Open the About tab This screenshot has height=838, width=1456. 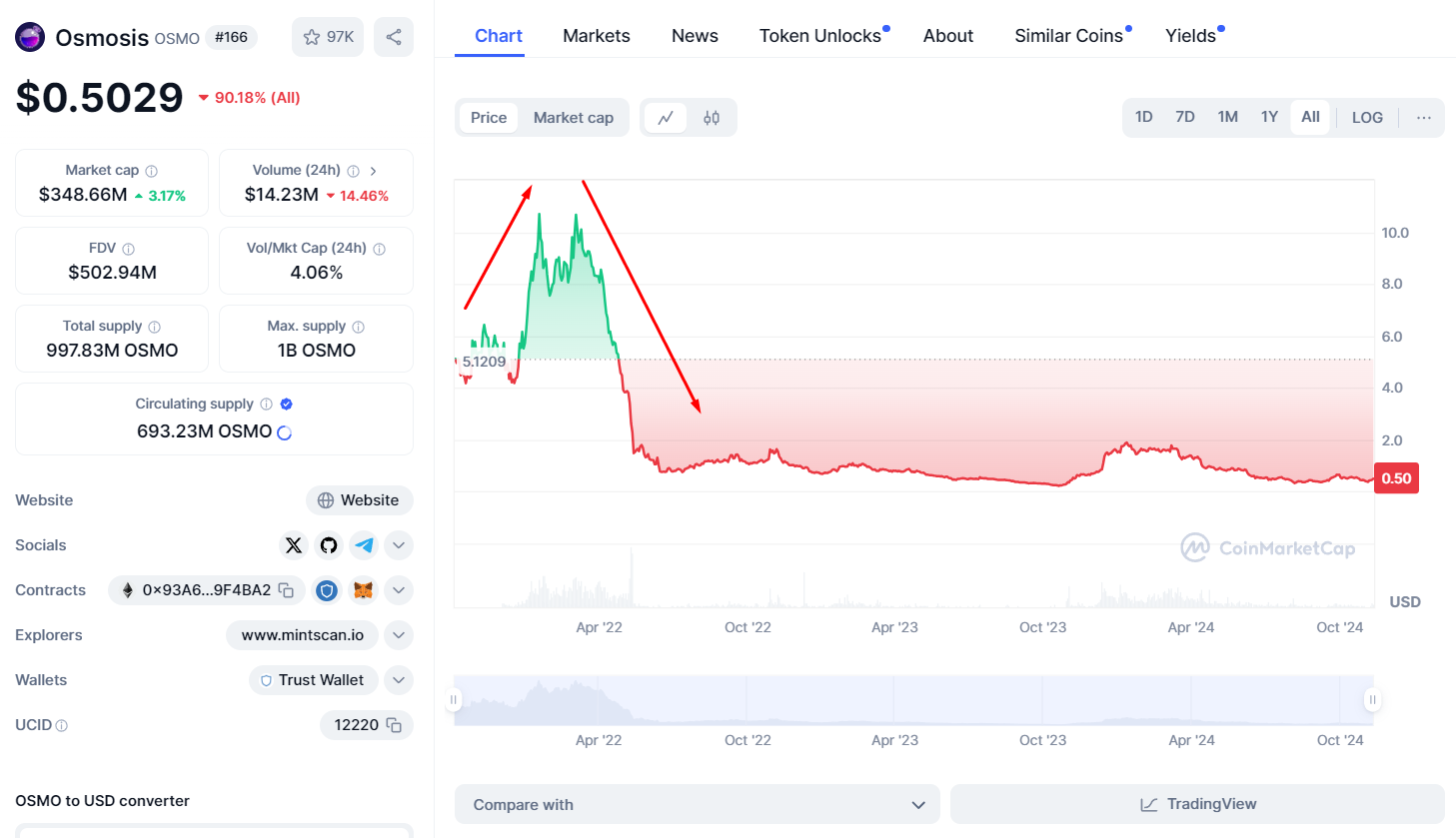pos(948,36)
